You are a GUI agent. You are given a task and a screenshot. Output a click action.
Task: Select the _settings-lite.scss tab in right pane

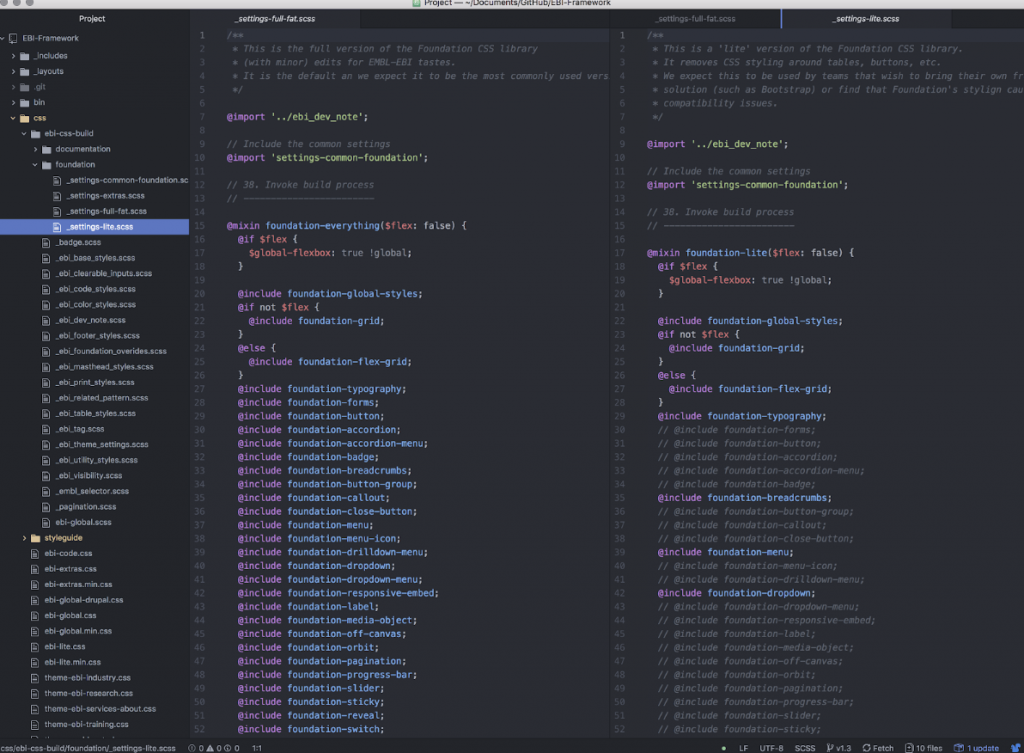click(x=866, y=19)
